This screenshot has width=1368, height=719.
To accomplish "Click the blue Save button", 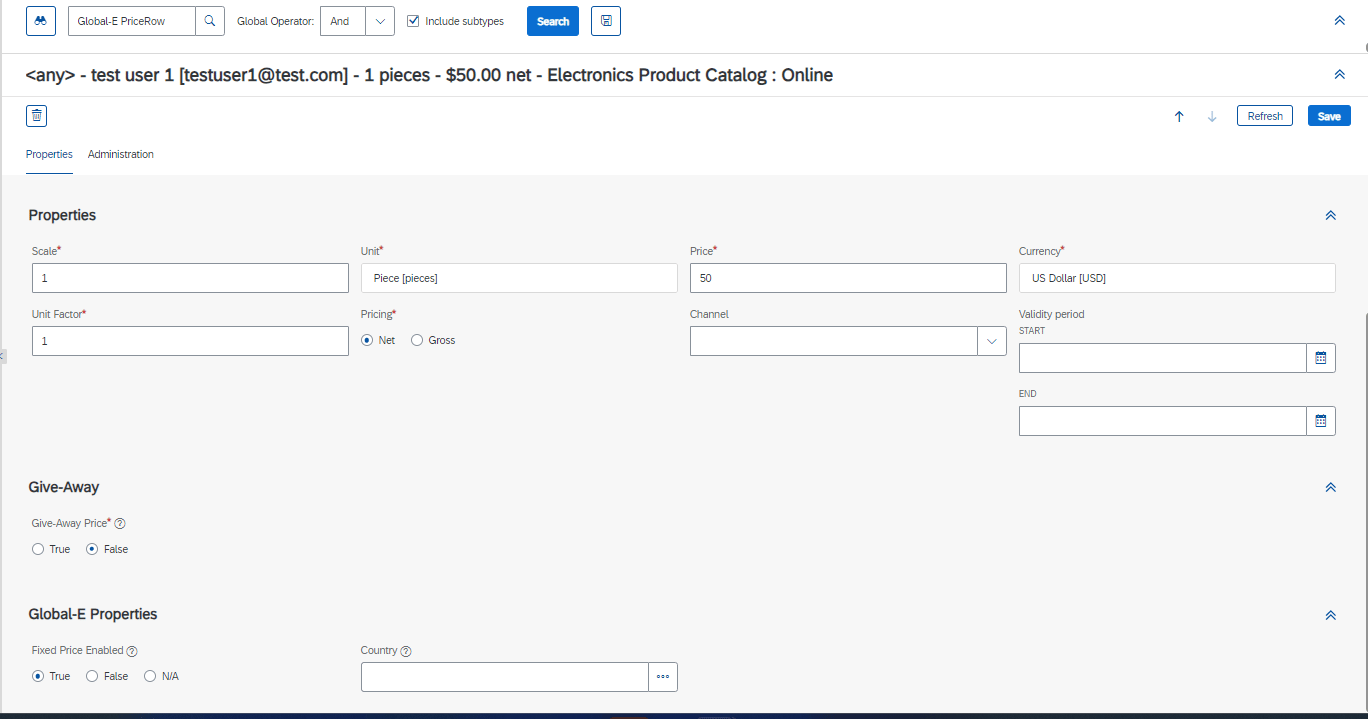I will pos(1329,116).
